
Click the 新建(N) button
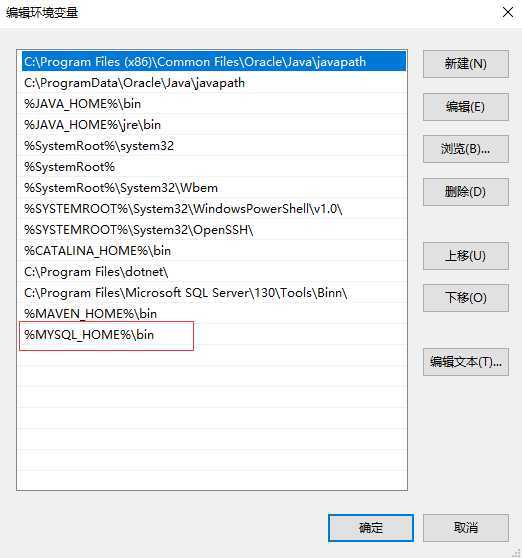pos(466,64)
